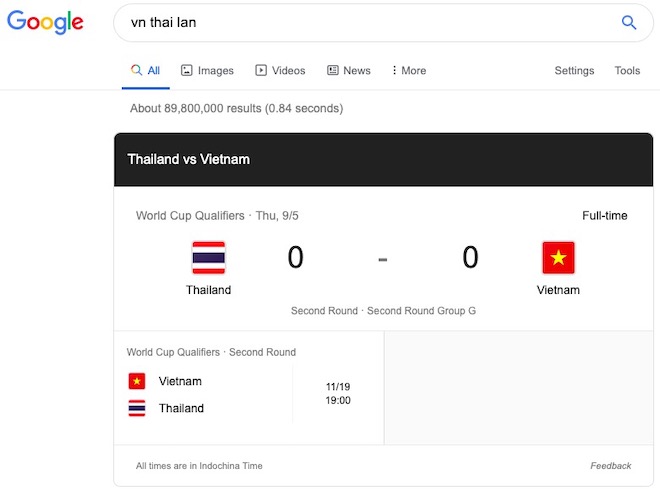The height and width of the screenshot is (491, 660).
Task: Click the blue search magnifier icon
Action: point(629,22)
